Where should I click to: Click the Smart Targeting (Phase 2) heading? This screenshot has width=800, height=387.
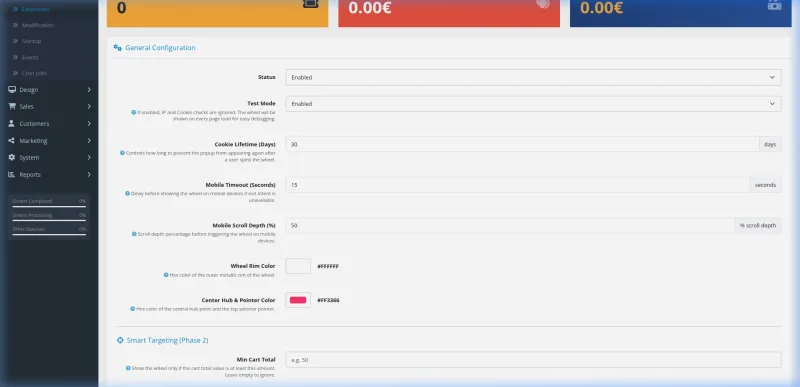pos(167,340)
